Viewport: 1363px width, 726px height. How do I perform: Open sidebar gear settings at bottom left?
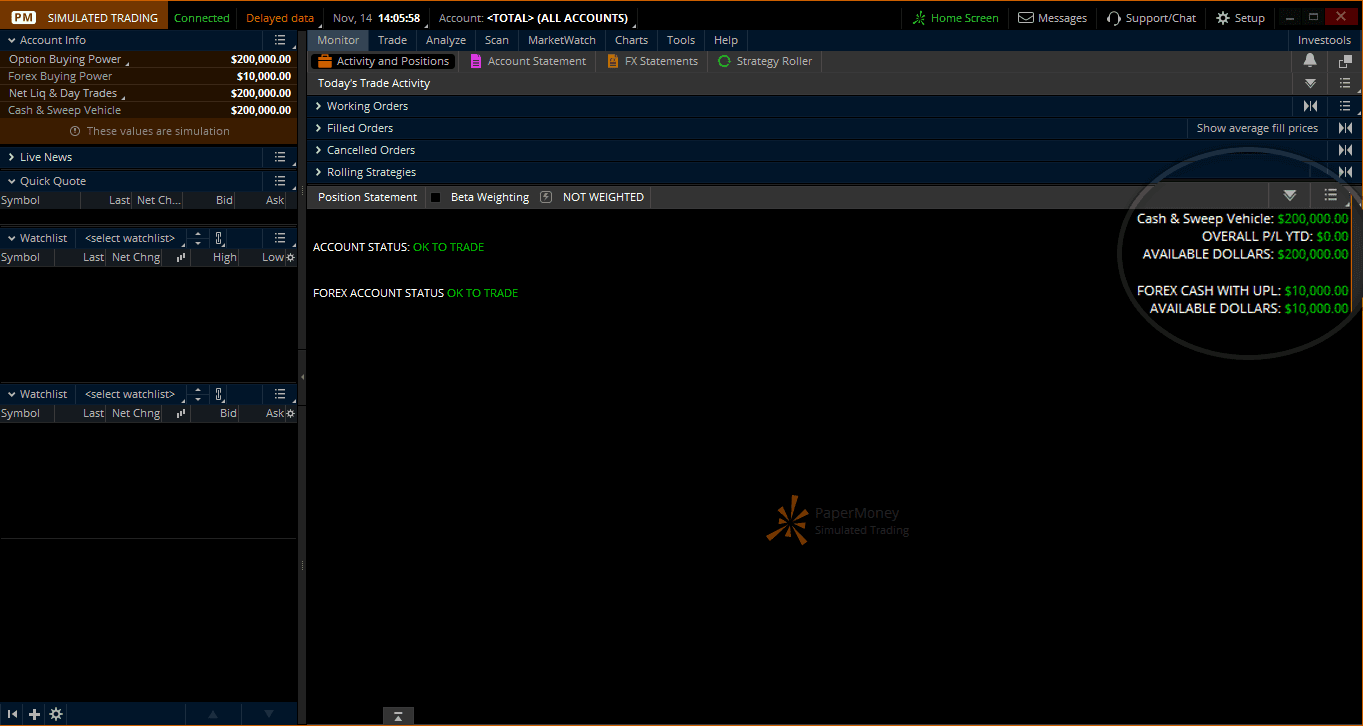click(x=56, y=714)
